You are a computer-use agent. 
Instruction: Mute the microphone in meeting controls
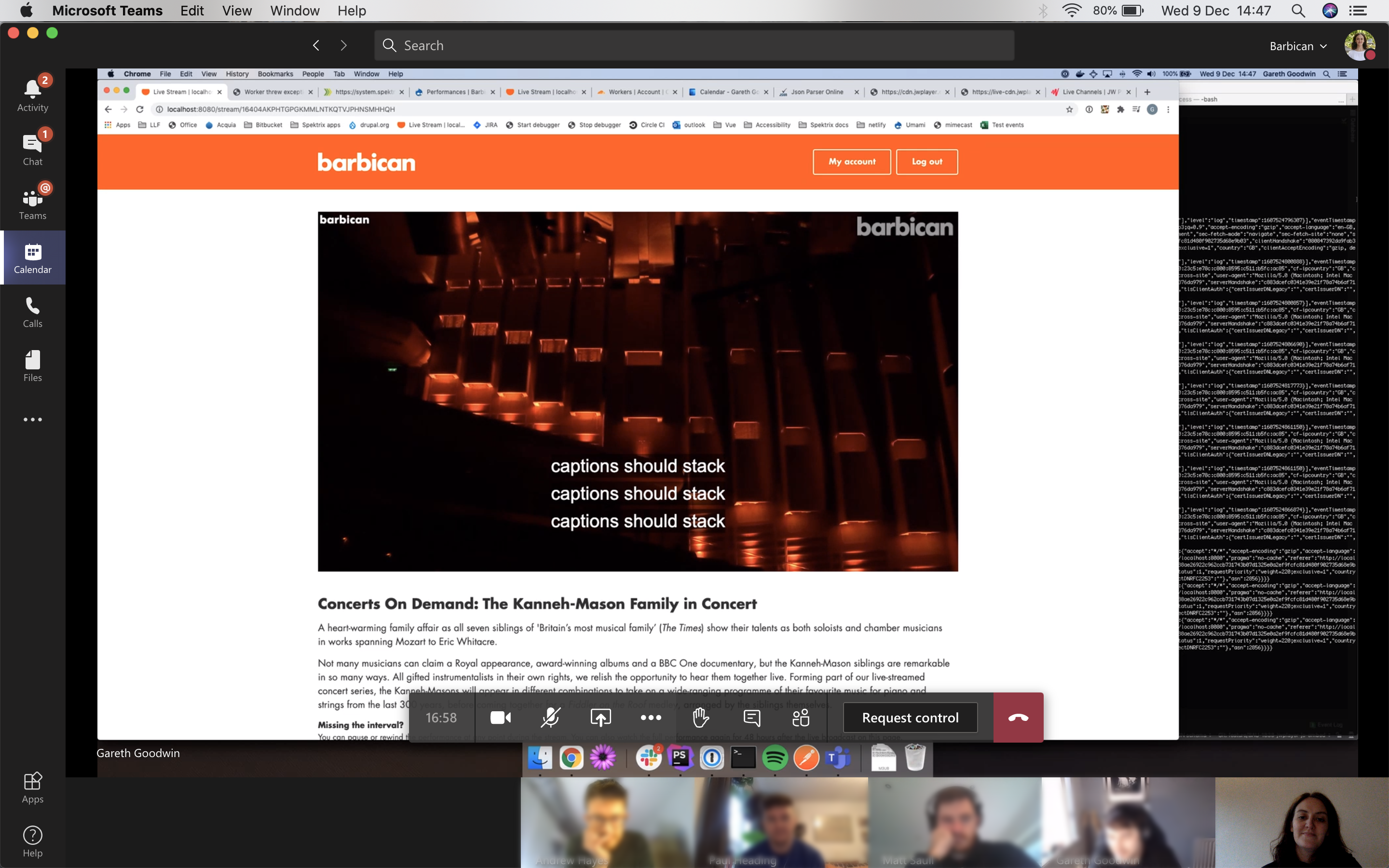coord(550,717)
